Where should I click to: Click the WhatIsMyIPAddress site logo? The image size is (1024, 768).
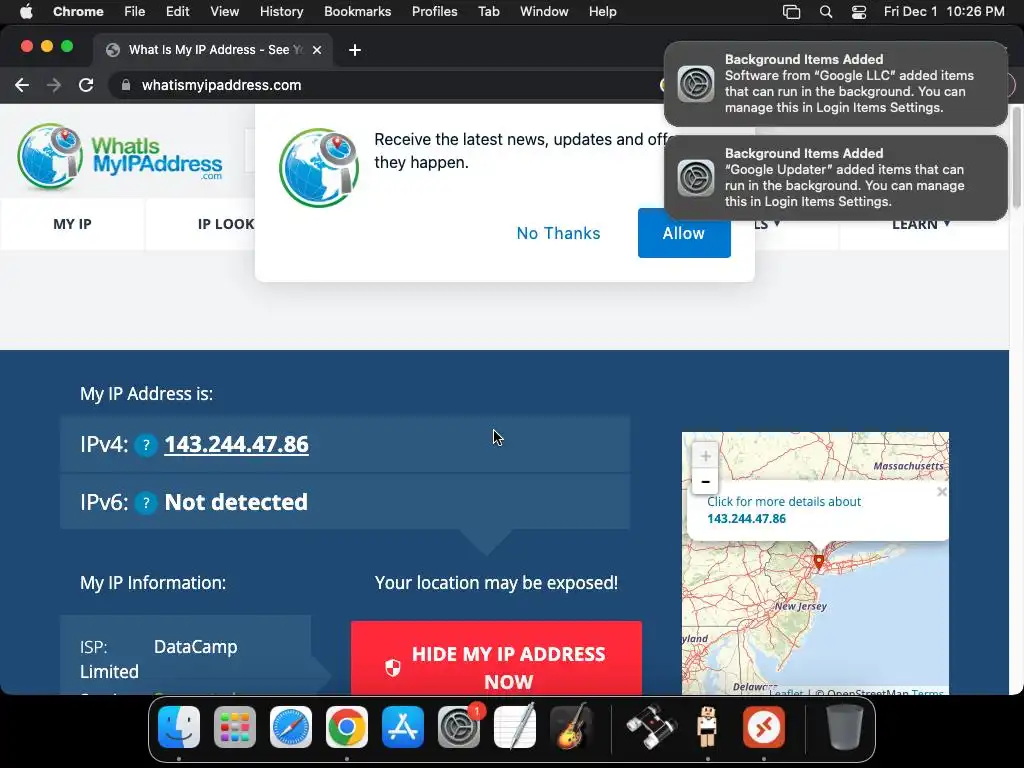(x=120, y=157)
